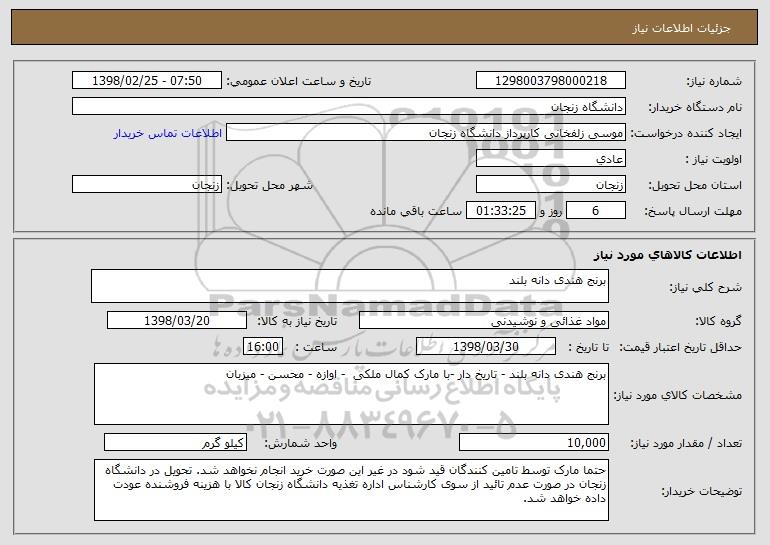Click the label حداقل تاریخ اعتبار قیمت
This screenshot has width=770, height=545.
[681, 348]
